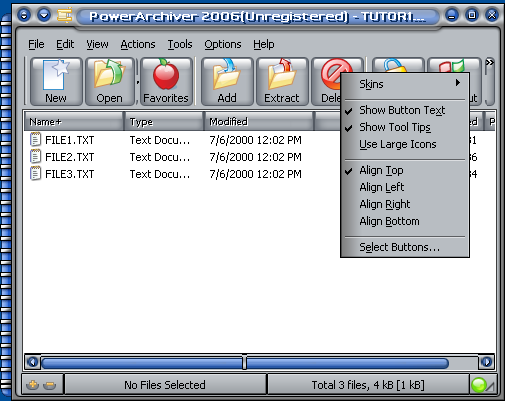Click the title bar up-down arrows button
Viewport: 505px width, 401px height.
pos(24,15)
